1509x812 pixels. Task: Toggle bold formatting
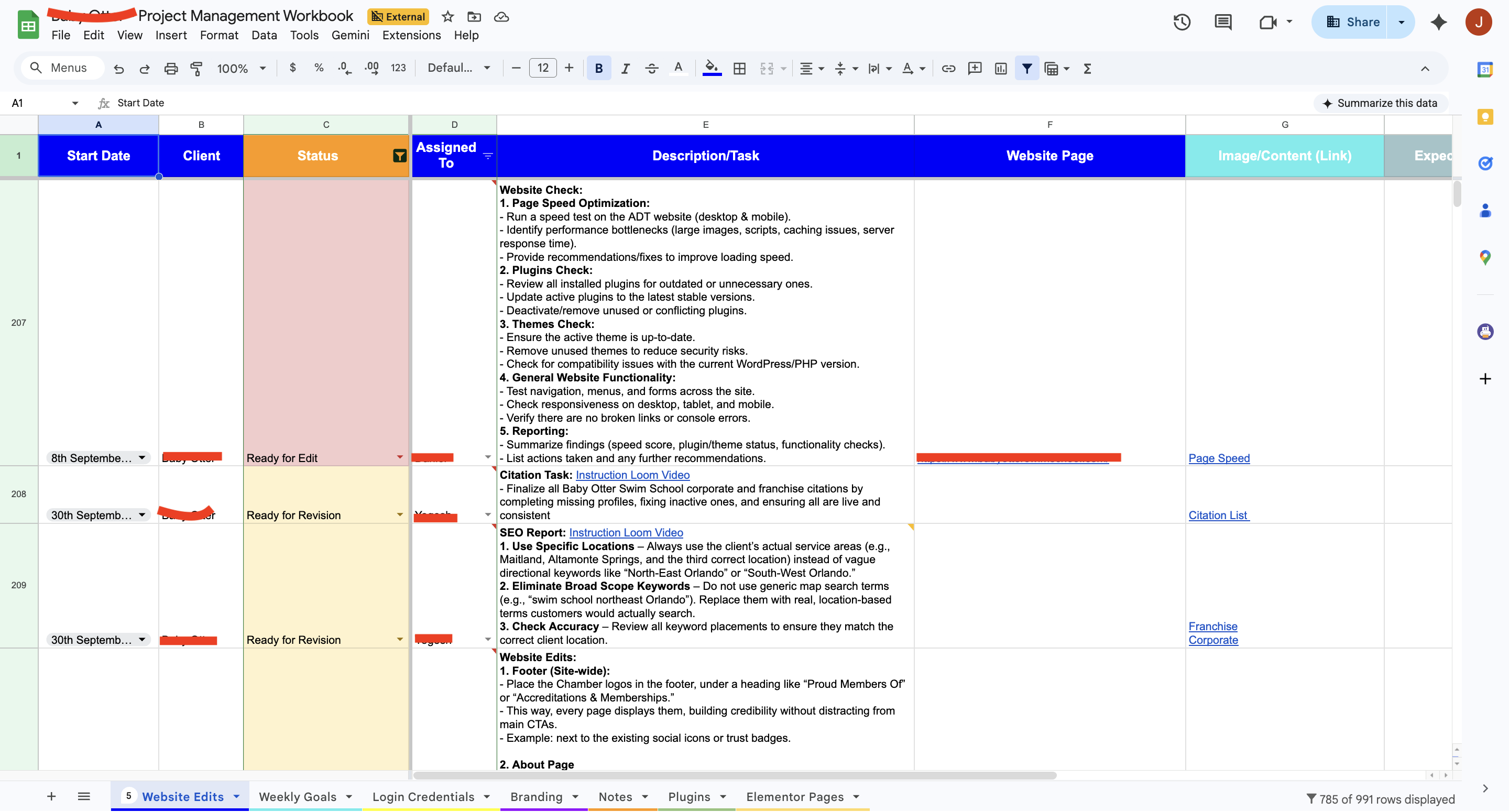598,69
